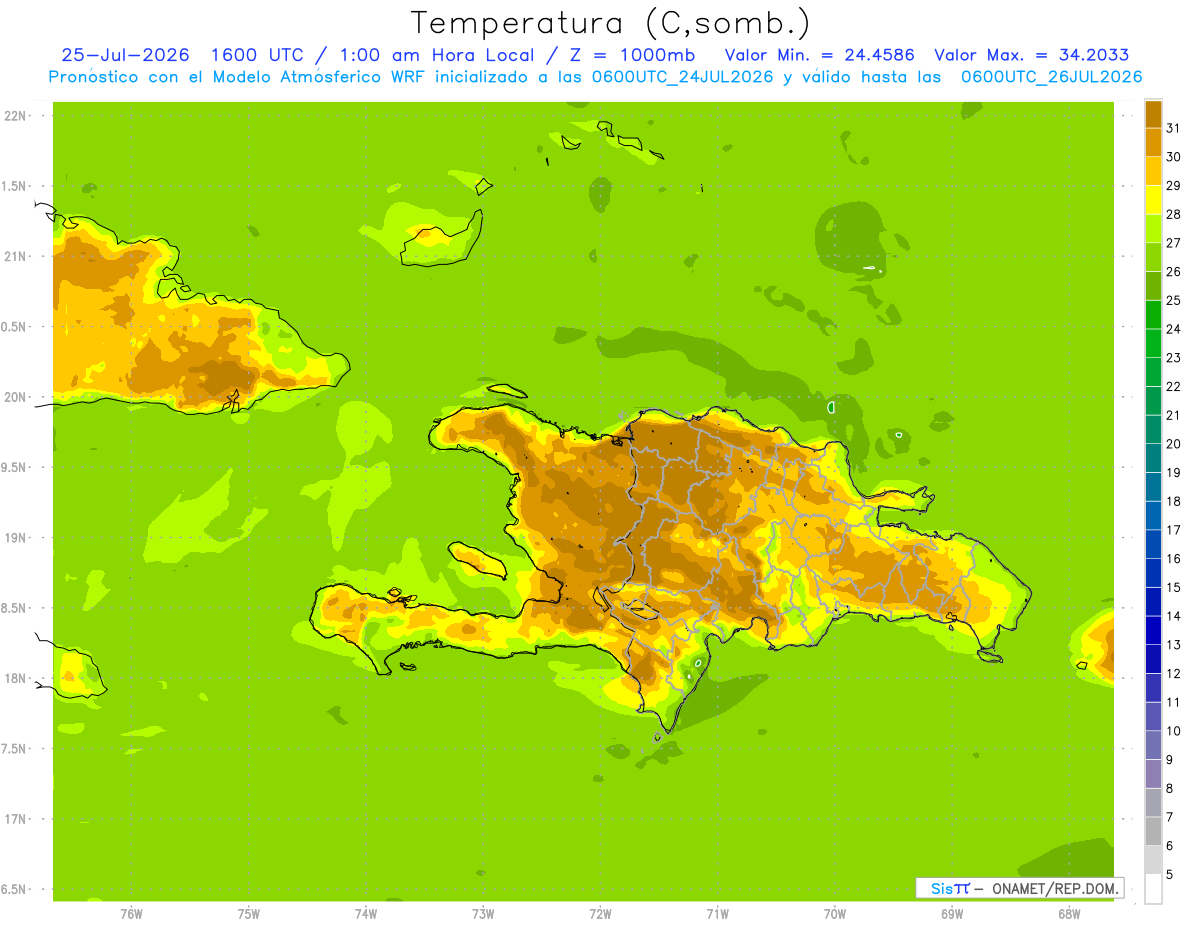Pick the gray swatch between 6 and 7
Viewport: 1200px width, 927px height.
pyautogui.click(x=1153, y=831)
